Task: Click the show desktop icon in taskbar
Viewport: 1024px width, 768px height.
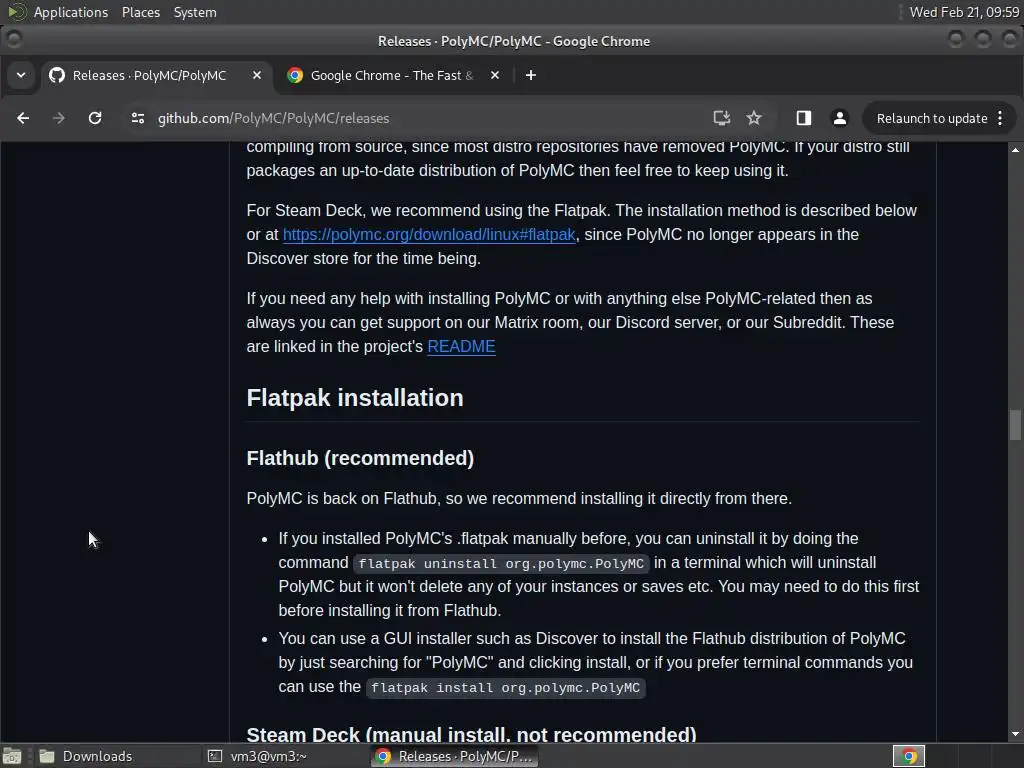Action: click(12, 756)
